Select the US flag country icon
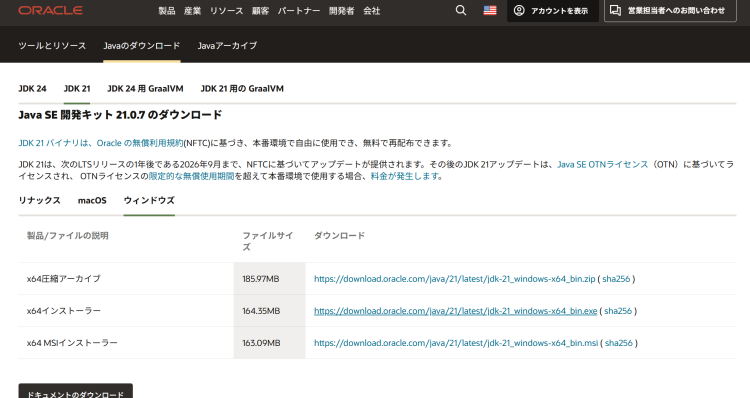 click(490, 10)
